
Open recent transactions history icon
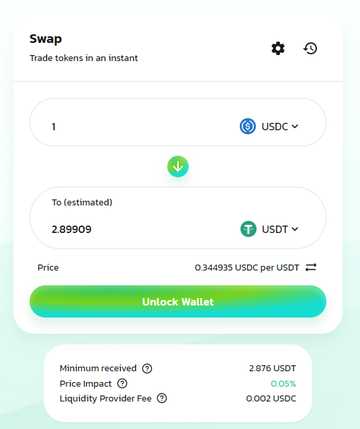click(310, 49)
